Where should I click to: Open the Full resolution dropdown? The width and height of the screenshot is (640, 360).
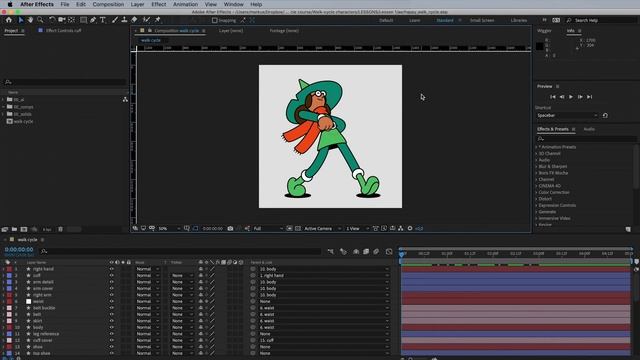point(268,229)
